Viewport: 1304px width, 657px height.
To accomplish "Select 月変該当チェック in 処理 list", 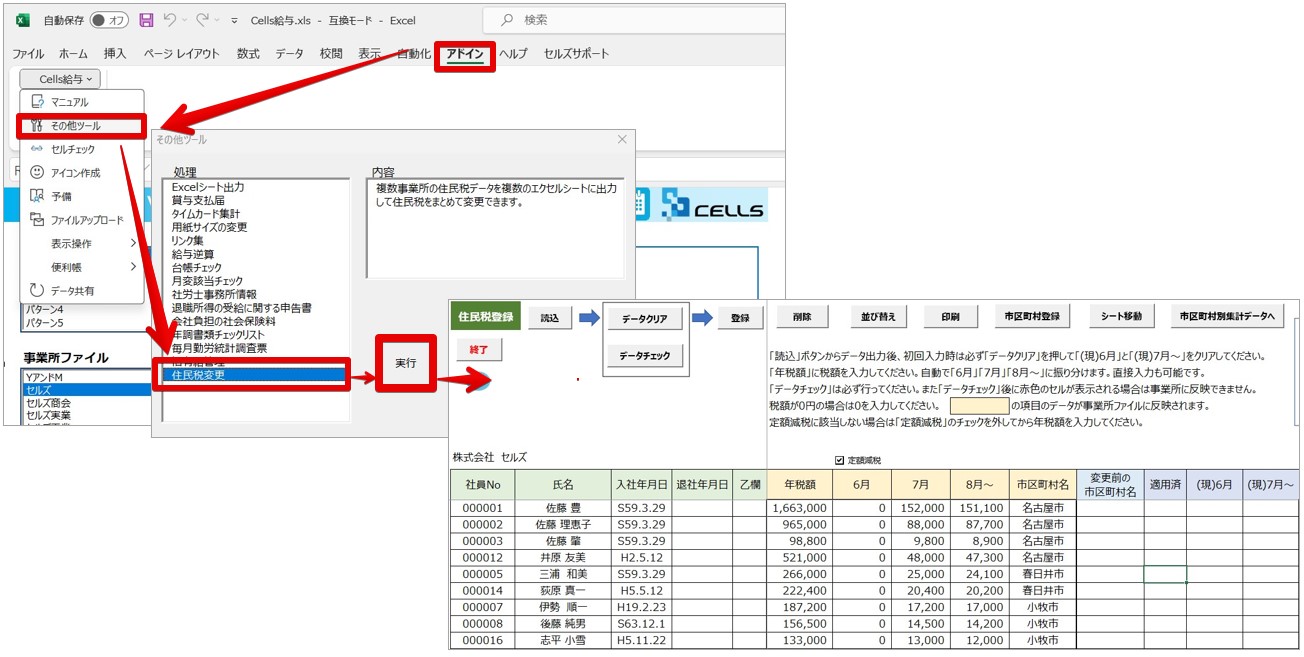I will point(207,282).
